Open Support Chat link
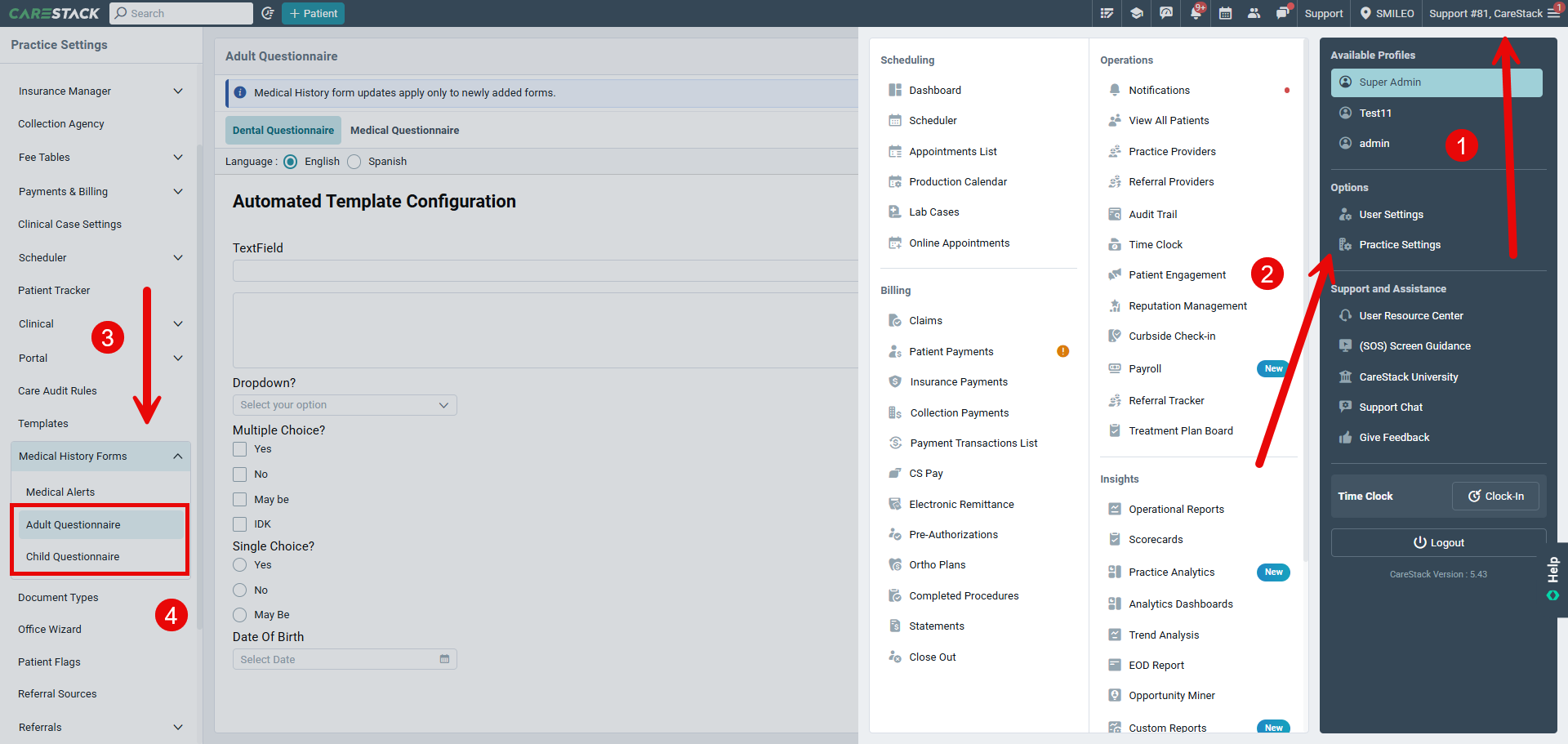The image size is (1568, 744). [x=1390, y=408]
